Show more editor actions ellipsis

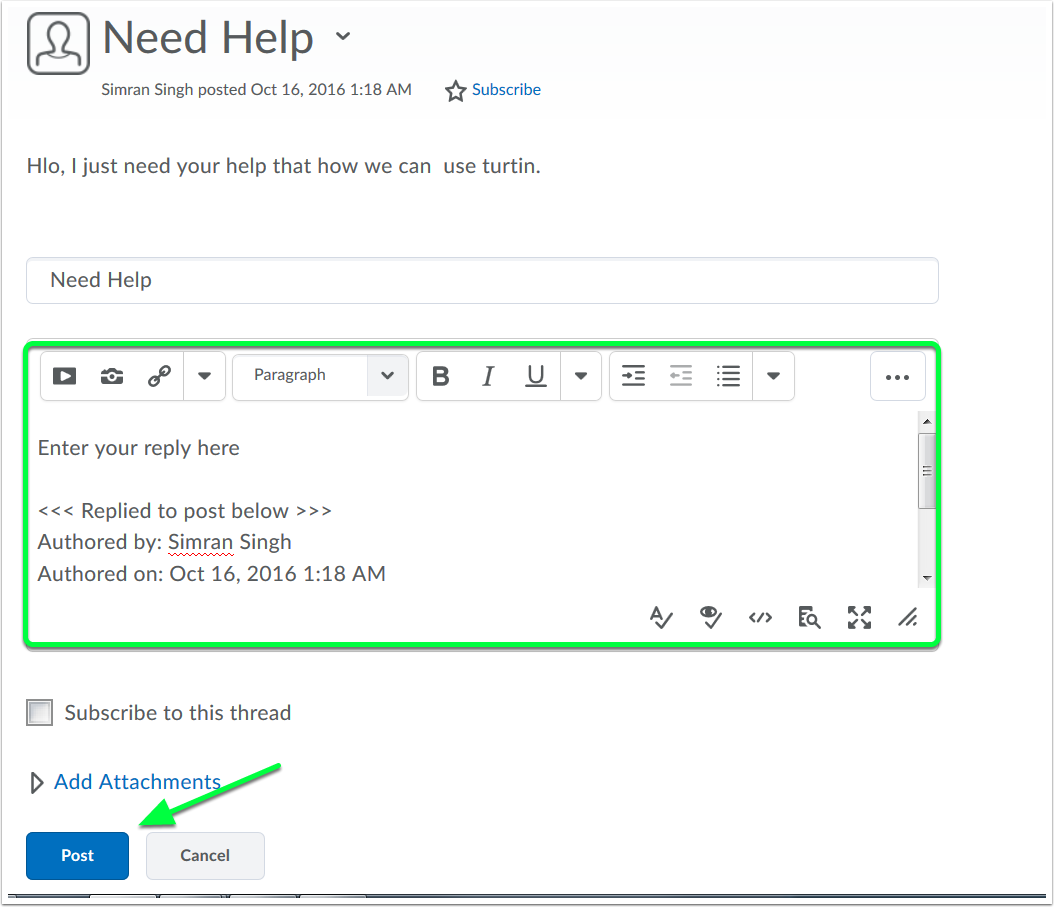[897, 377]
